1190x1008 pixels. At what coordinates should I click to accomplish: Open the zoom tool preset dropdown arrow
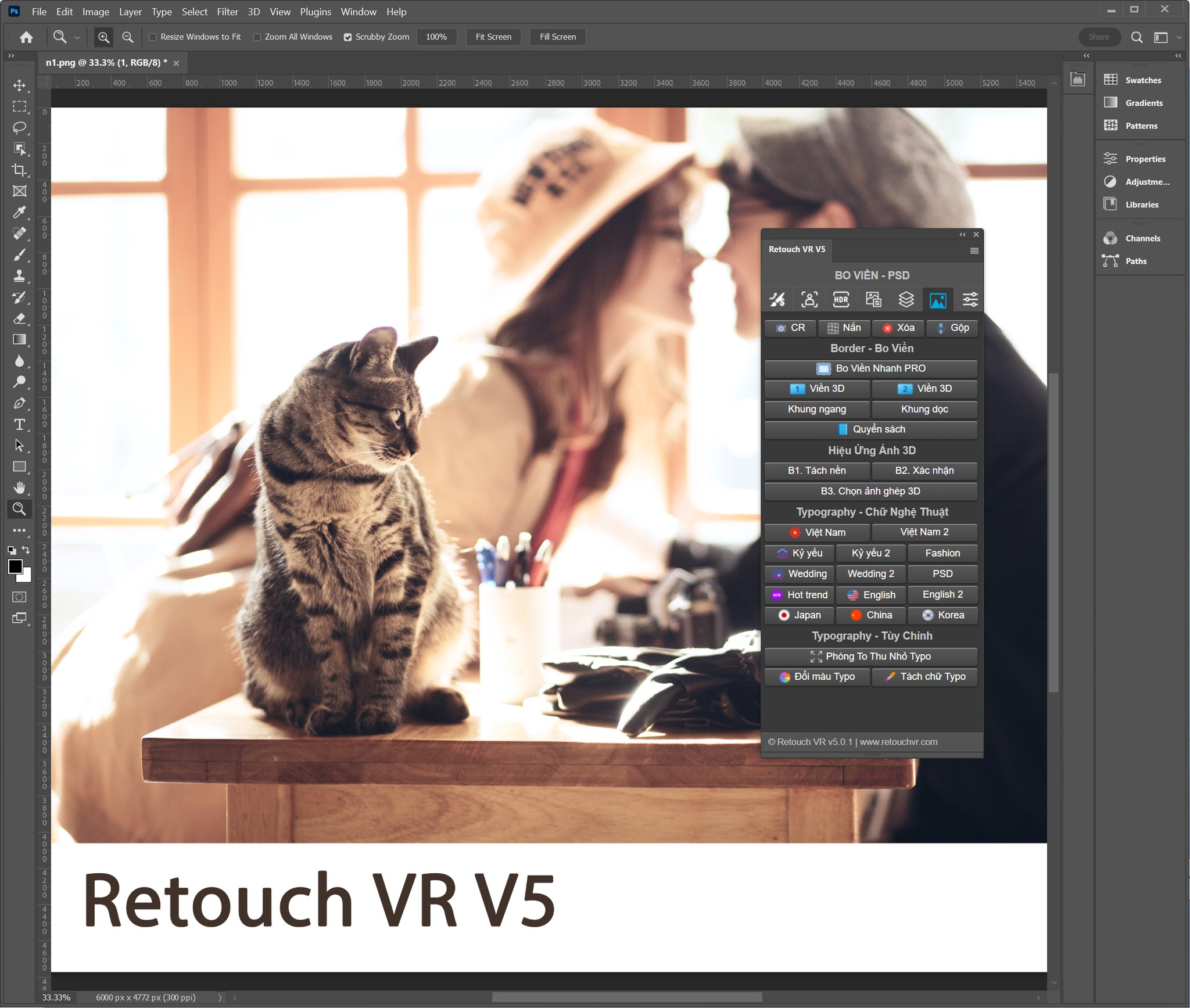[x=77, y=37]
